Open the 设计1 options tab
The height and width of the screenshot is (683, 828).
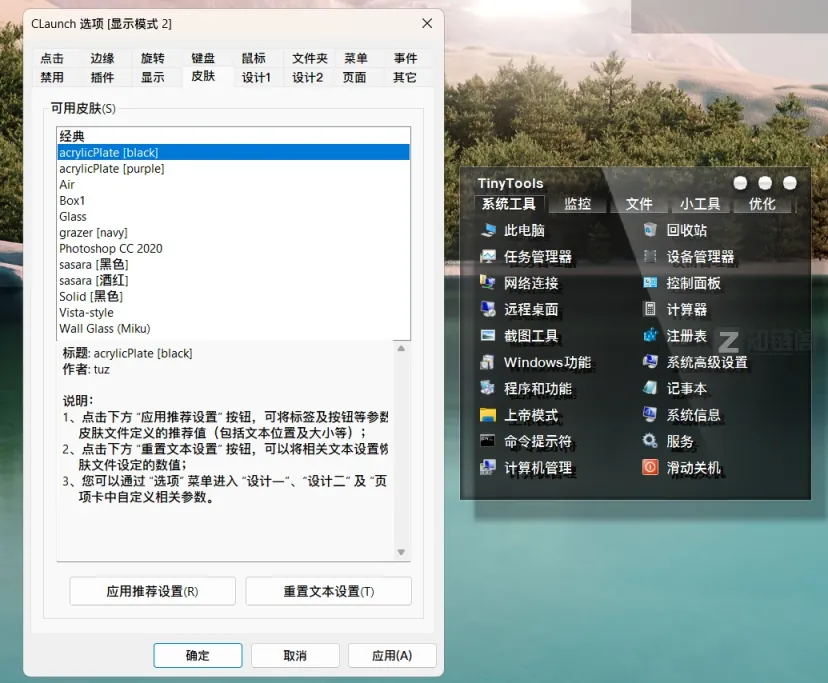[256, 77]
